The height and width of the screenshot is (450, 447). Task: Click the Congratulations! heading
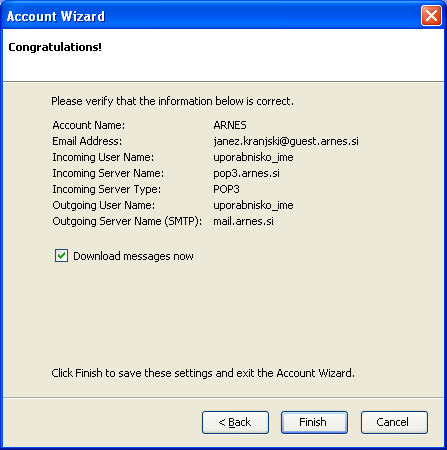point(55,47)
